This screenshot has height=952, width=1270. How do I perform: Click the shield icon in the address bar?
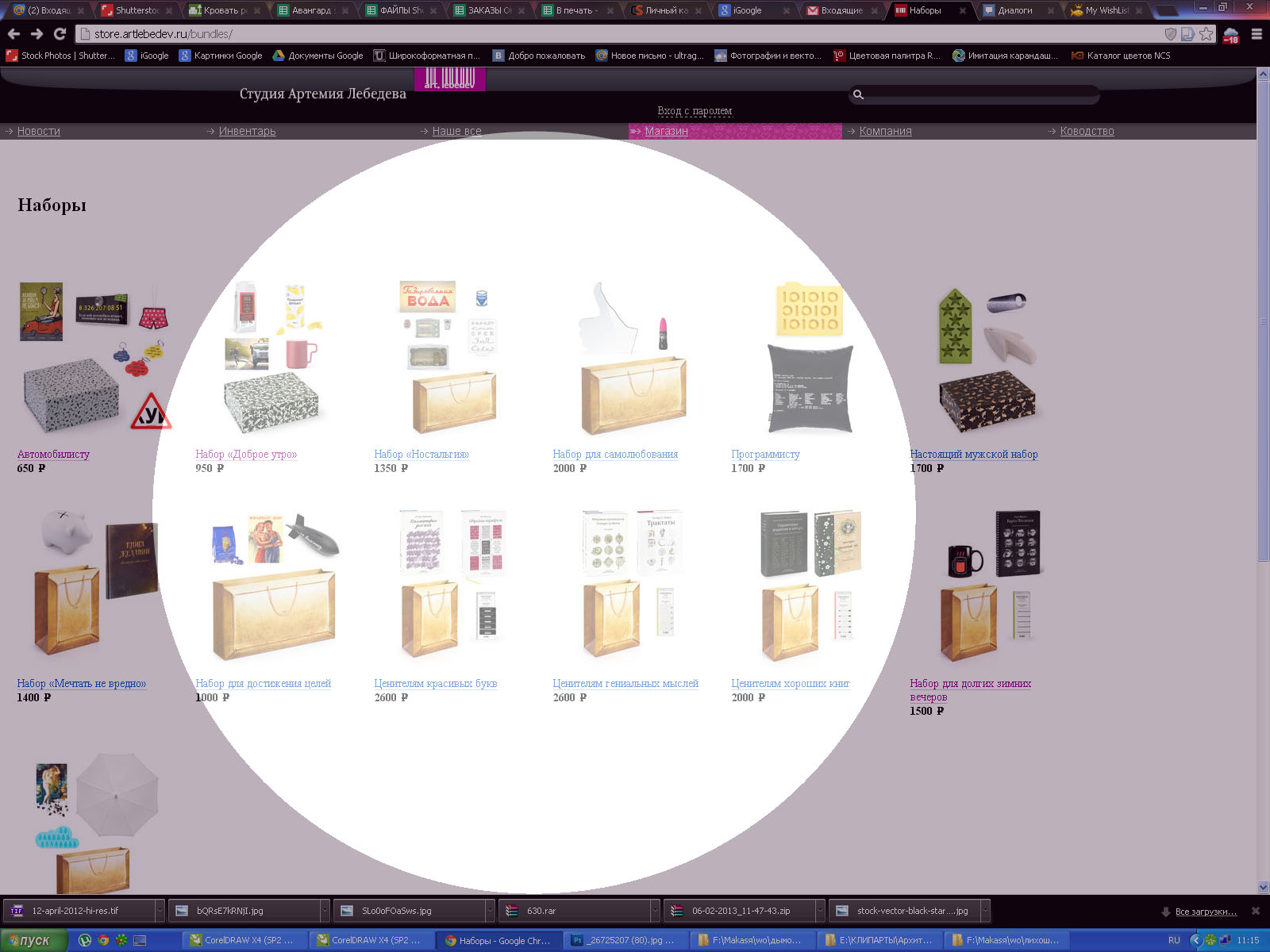(x=1170, y=34)
